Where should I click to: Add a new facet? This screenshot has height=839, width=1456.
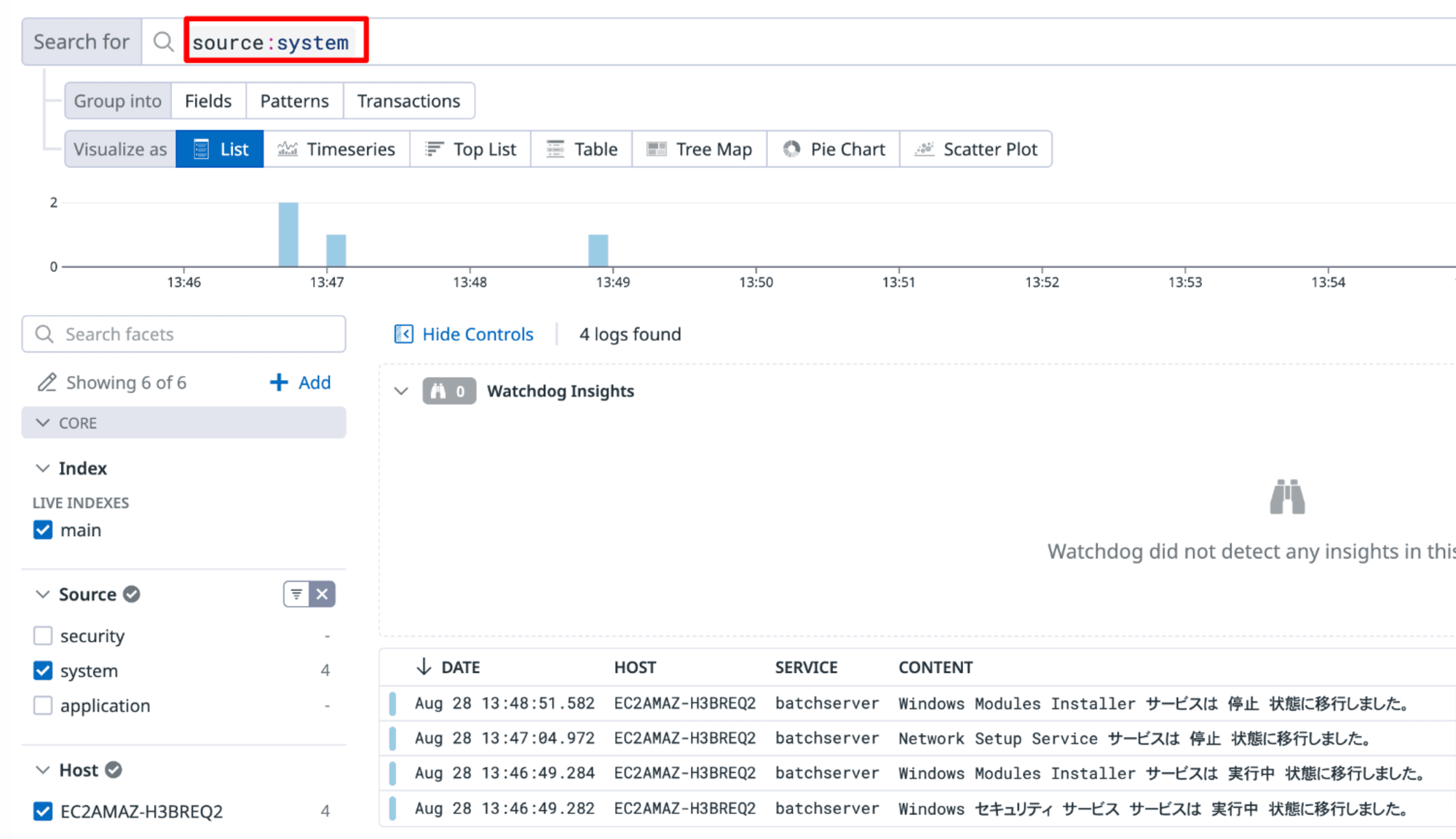point(300,382)
